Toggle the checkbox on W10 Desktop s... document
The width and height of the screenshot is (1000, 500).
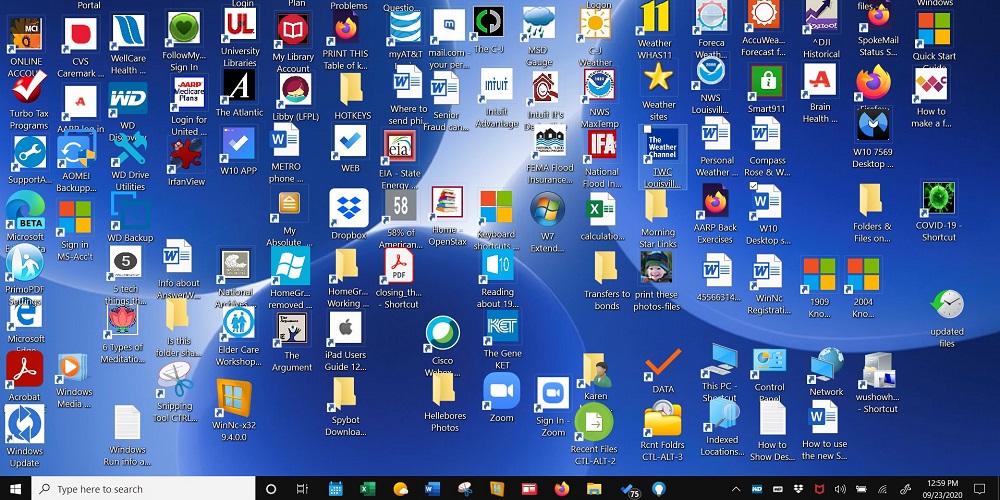(754, 186)
